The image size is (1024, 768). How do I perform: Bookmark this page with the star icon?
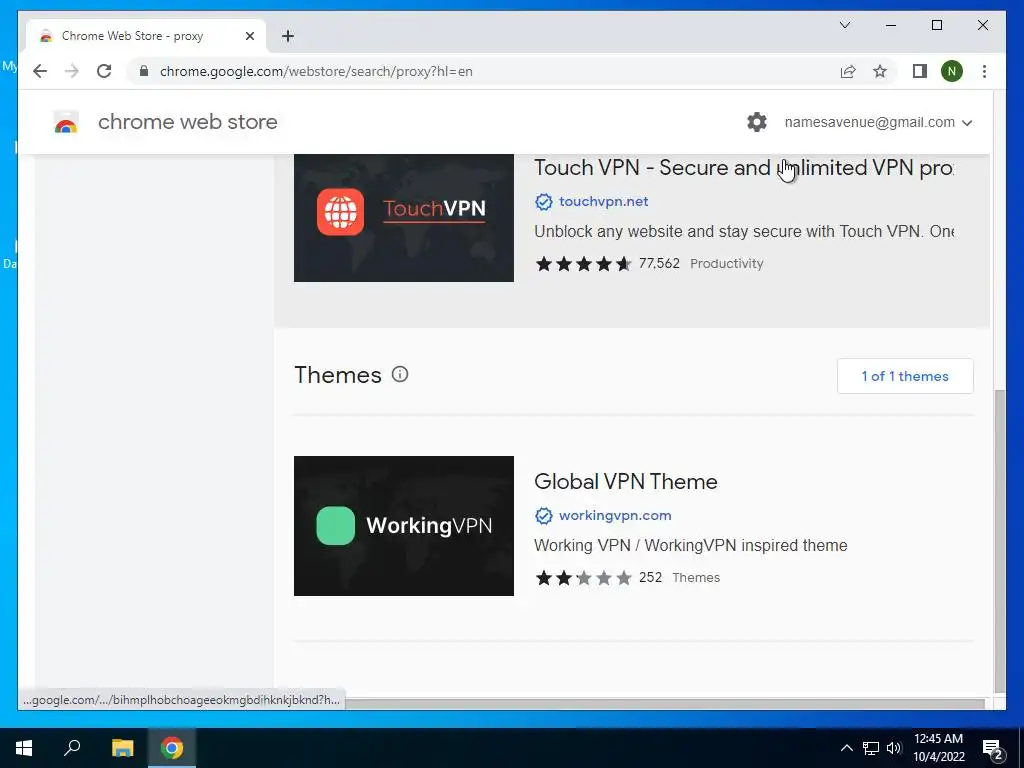click(x=880, y=71)
